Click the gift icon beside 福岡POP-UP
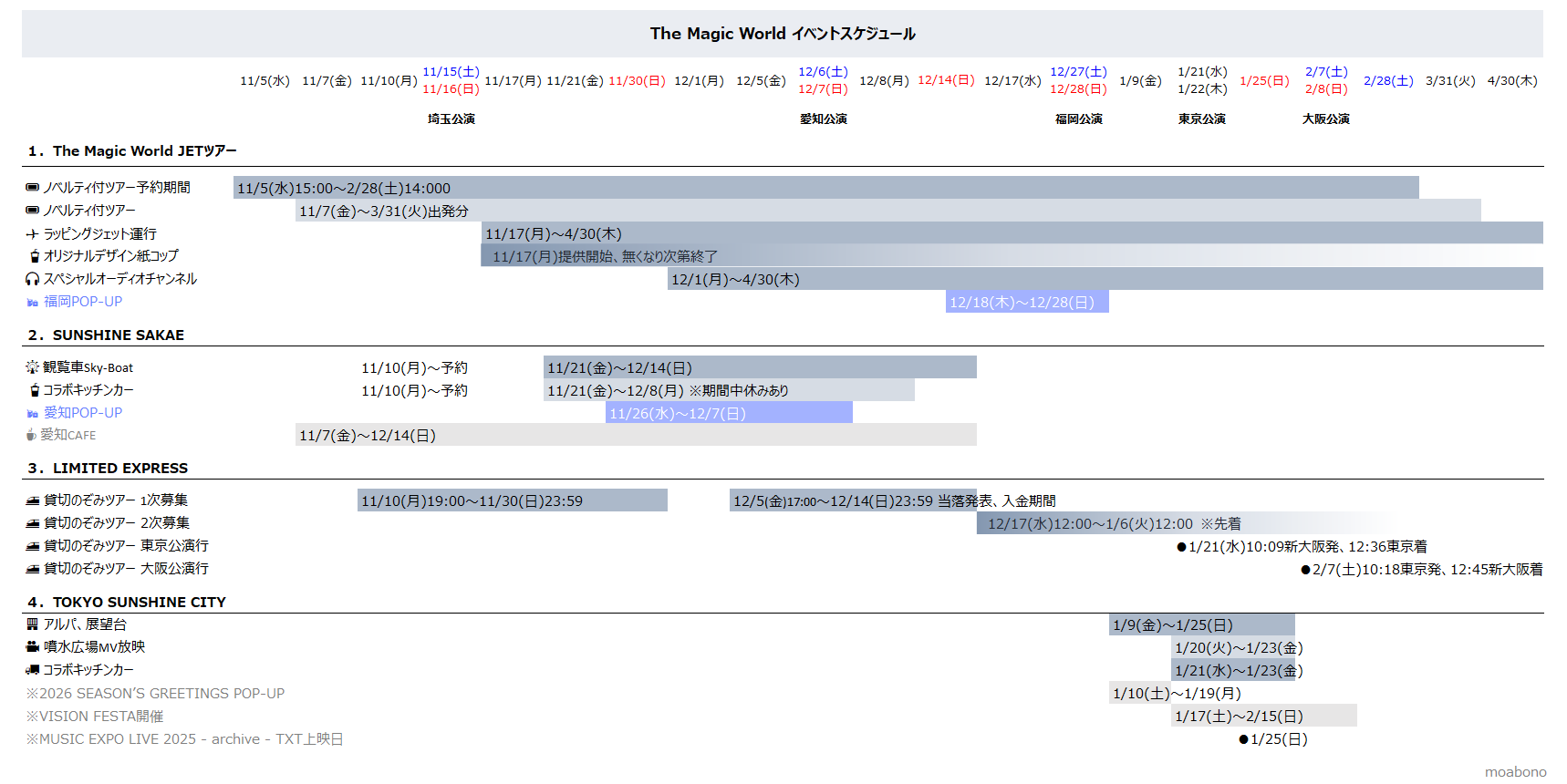 point(33,303)
